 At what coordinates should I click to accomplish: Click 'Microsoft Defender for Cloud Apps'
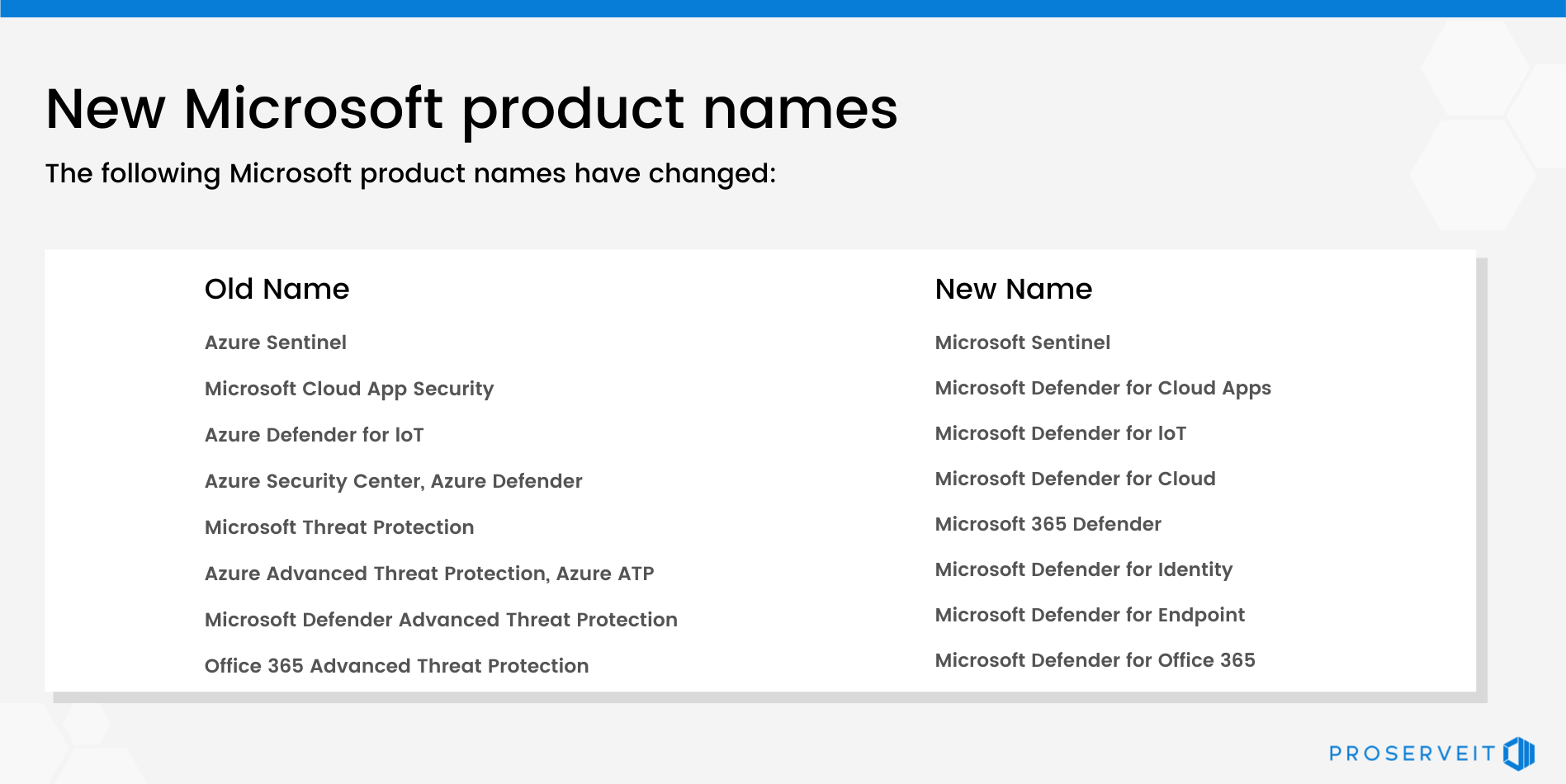(x=1102, y=388)
